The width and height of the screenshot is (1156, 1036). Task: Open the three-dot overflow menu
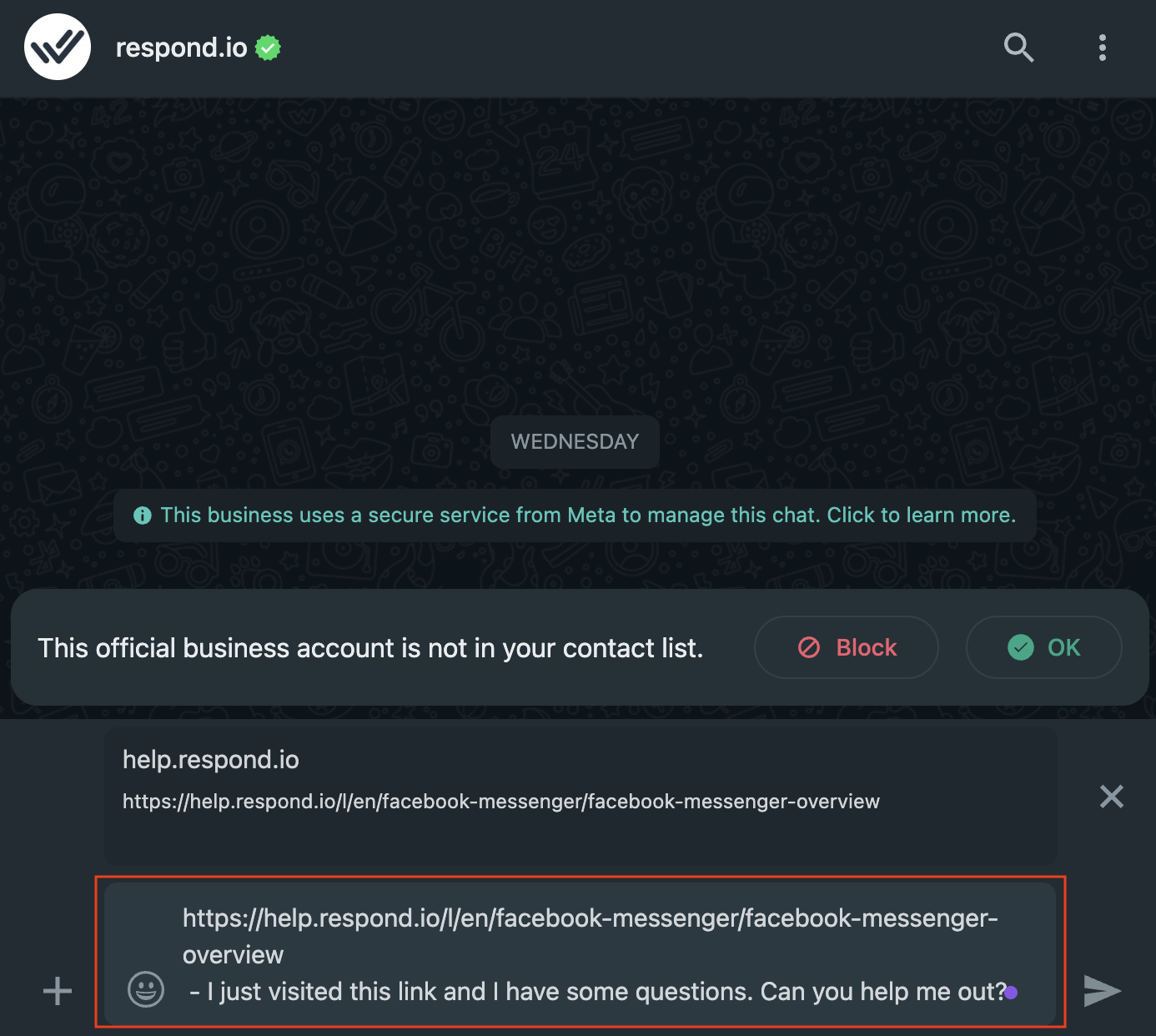pyautogui.click(x=1103, y=48)
